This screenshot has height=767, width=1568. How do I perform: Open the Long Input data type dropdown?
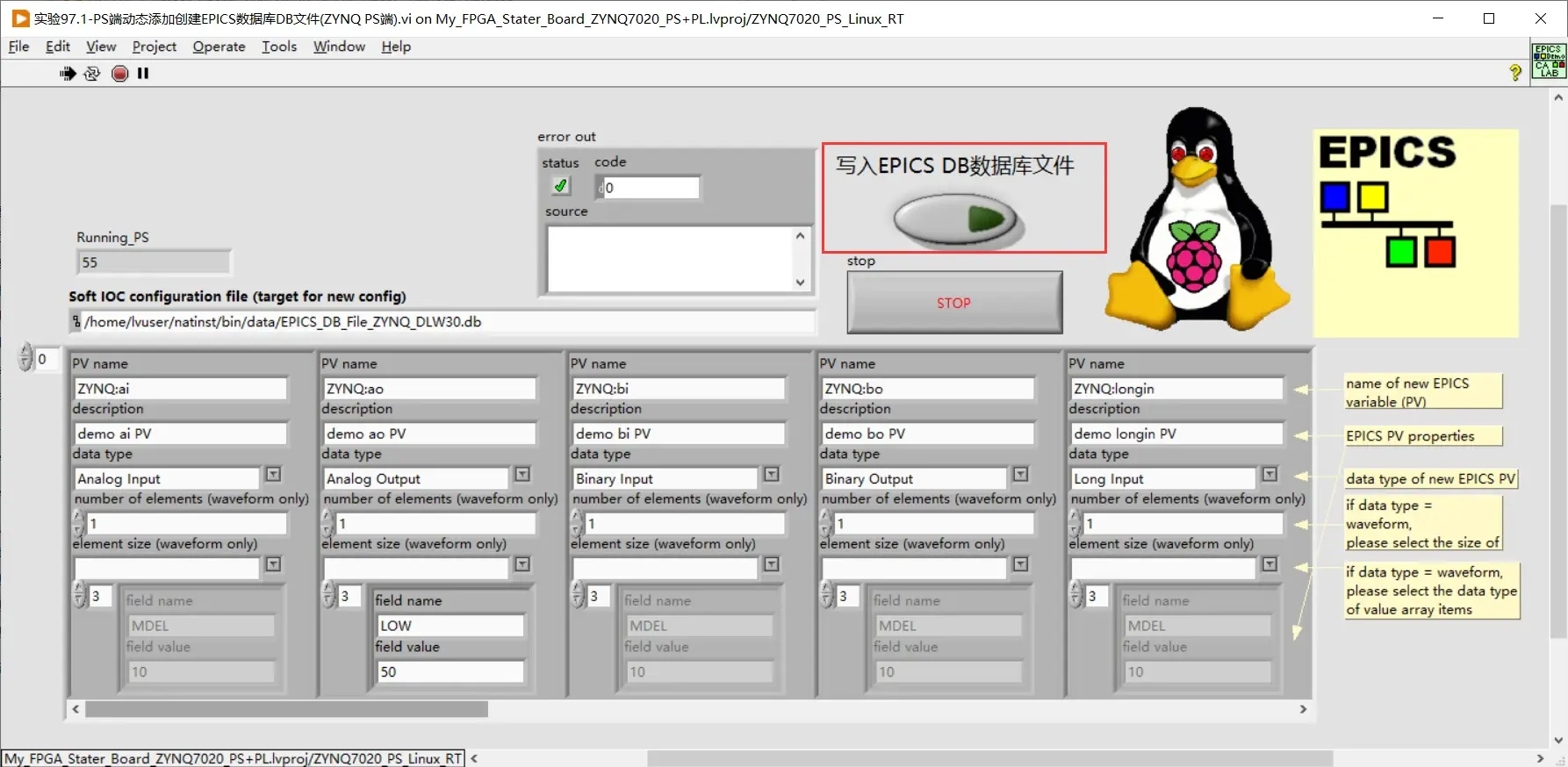tap(1270, 475)
